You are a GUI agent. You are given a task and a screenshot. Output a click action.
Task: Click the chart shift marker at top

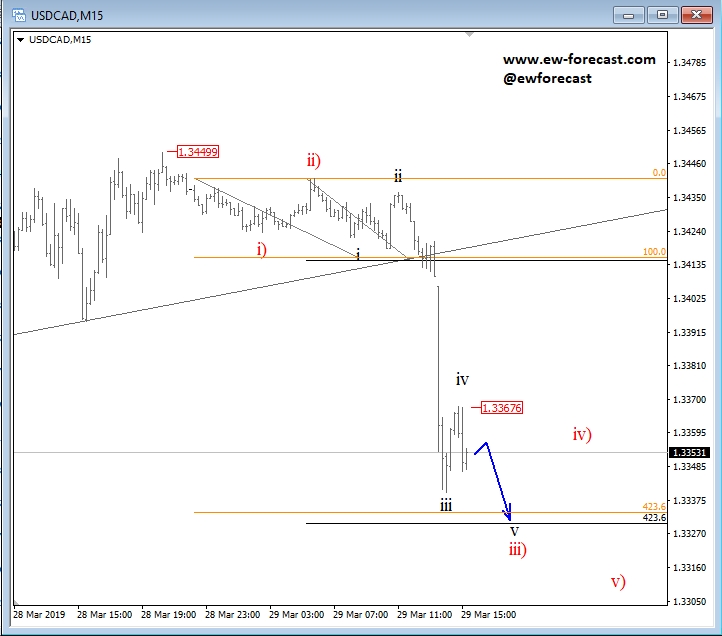pyautogui.click(x=469, y=35)
